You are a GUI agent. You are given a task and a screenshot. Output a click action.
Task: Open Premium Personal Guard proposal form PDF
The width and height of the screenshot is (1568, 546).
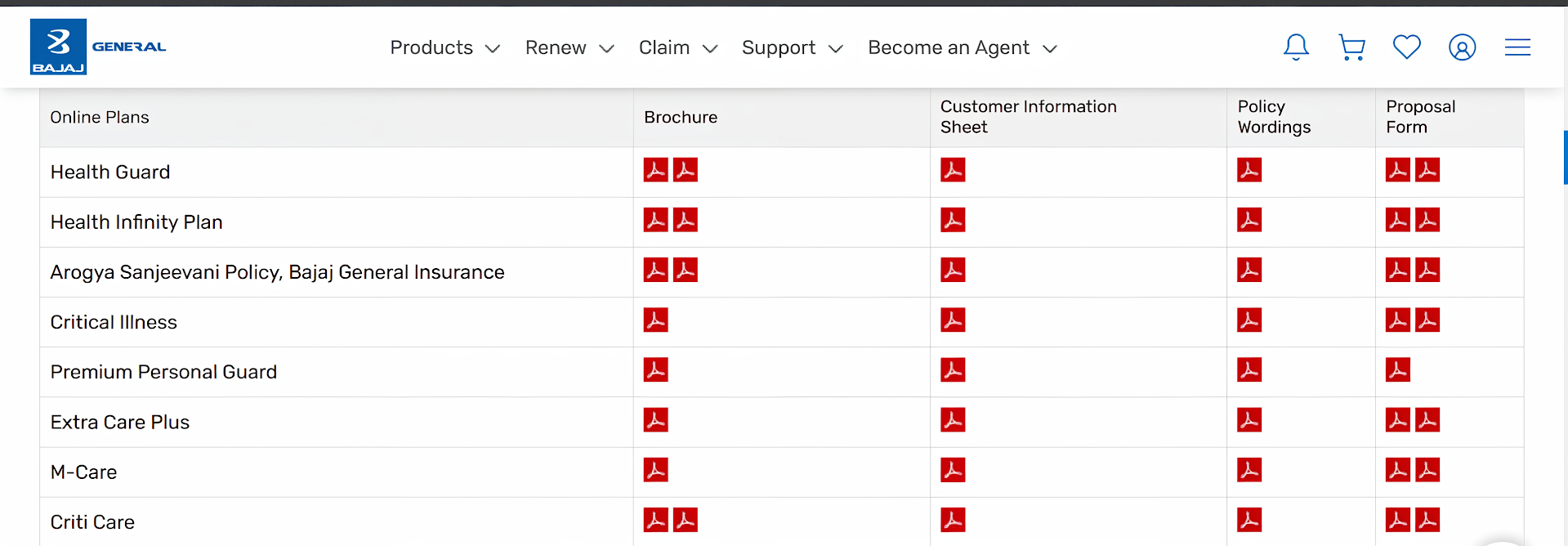(x=1397, y=370)
